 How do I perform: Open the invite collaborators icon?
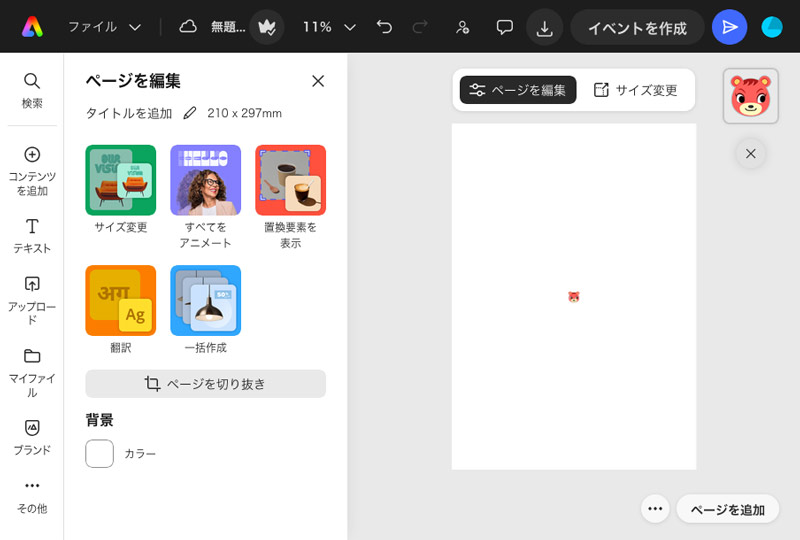[x=463, y=27]
